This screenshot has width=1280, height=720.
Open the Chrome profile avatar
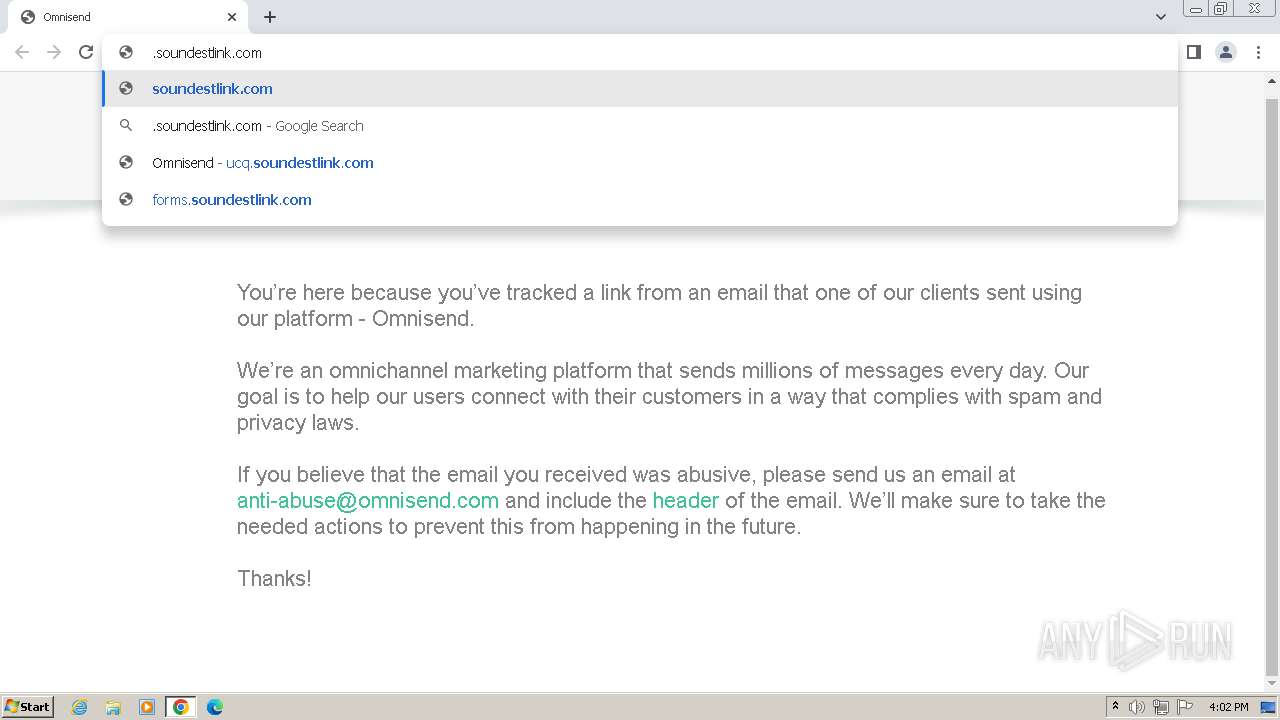[x=1225, y=52]
